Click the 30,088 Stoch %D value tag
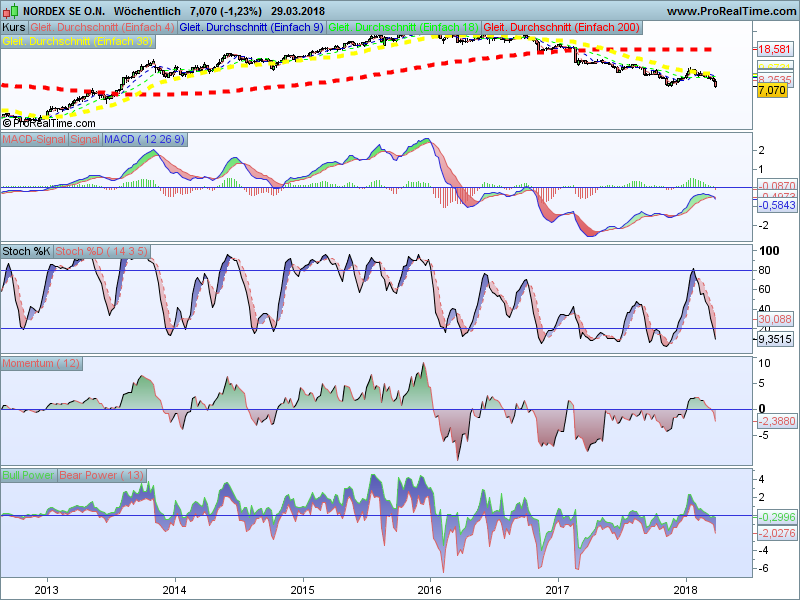Screen dimensions: 800x600 coord(774,319)
